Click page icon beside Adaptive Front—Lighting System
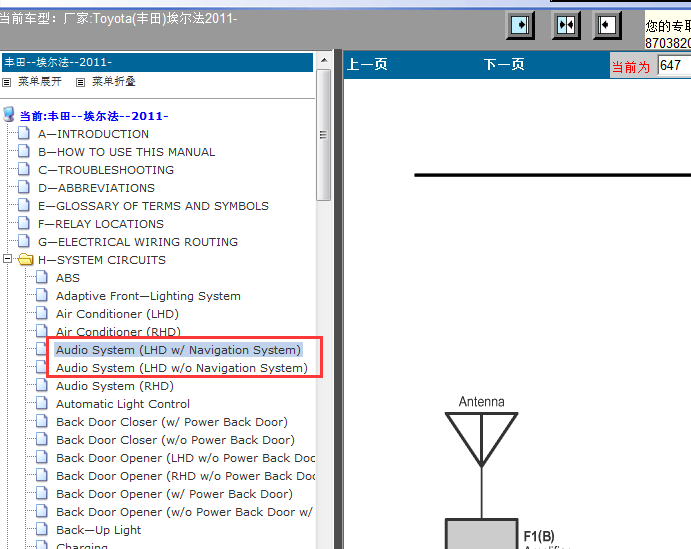The height and width of the screenshot is (549, 691). pos(42,295)
